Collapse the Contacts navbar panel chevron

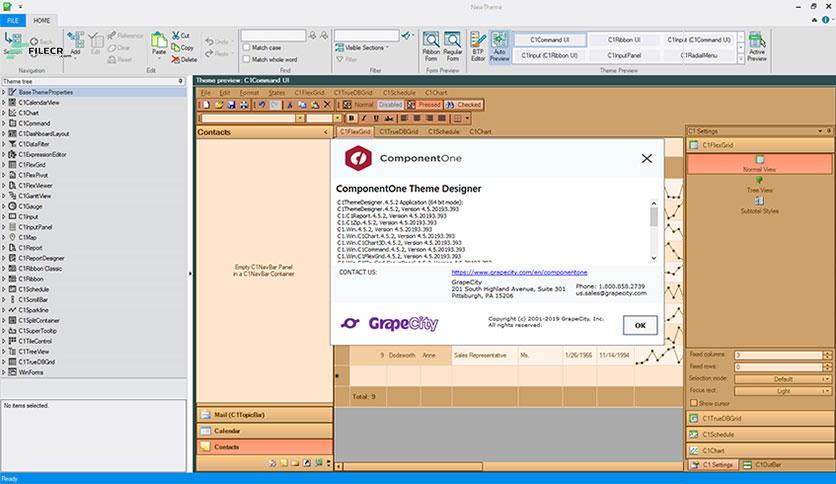pyautogui.click(x=326, y=132)
